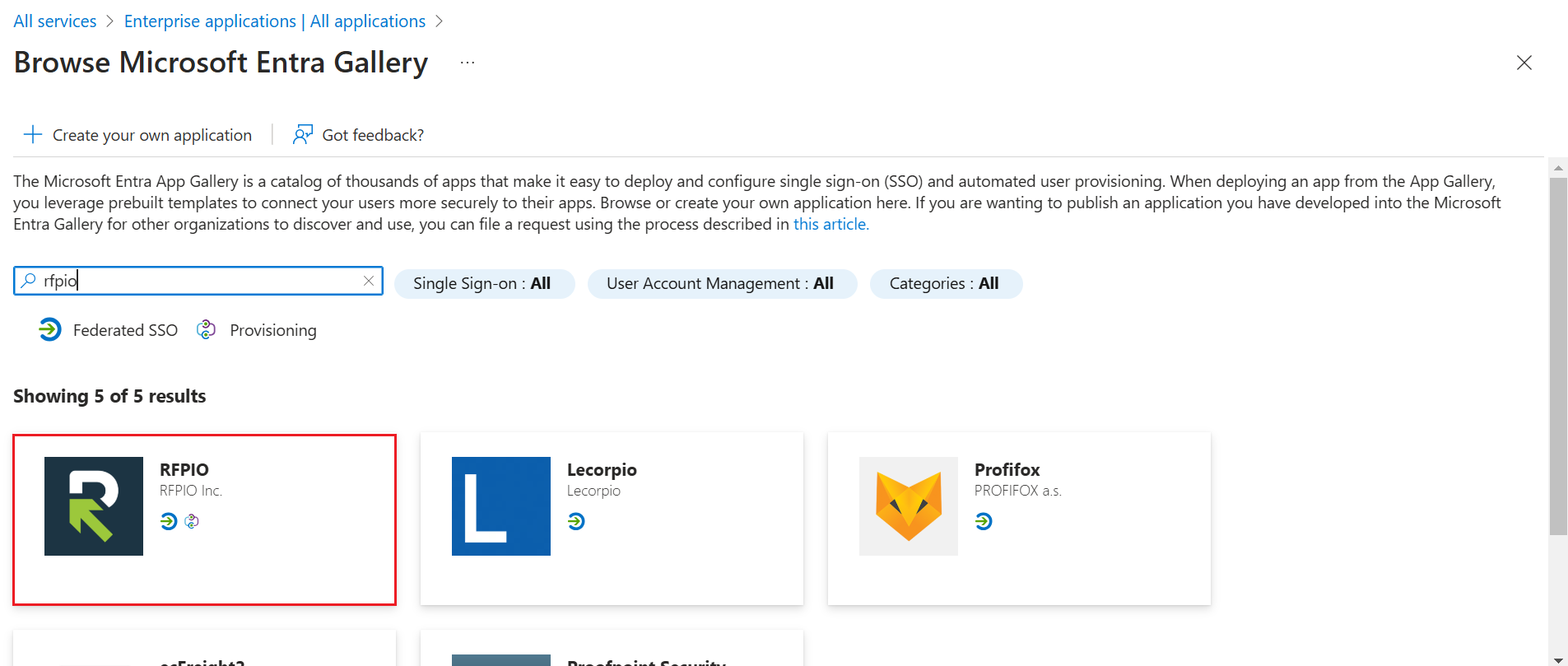This screenshot has height=666, width=1568.
Task: Click the Federated SSO legend icon
Action: [49, 330]
